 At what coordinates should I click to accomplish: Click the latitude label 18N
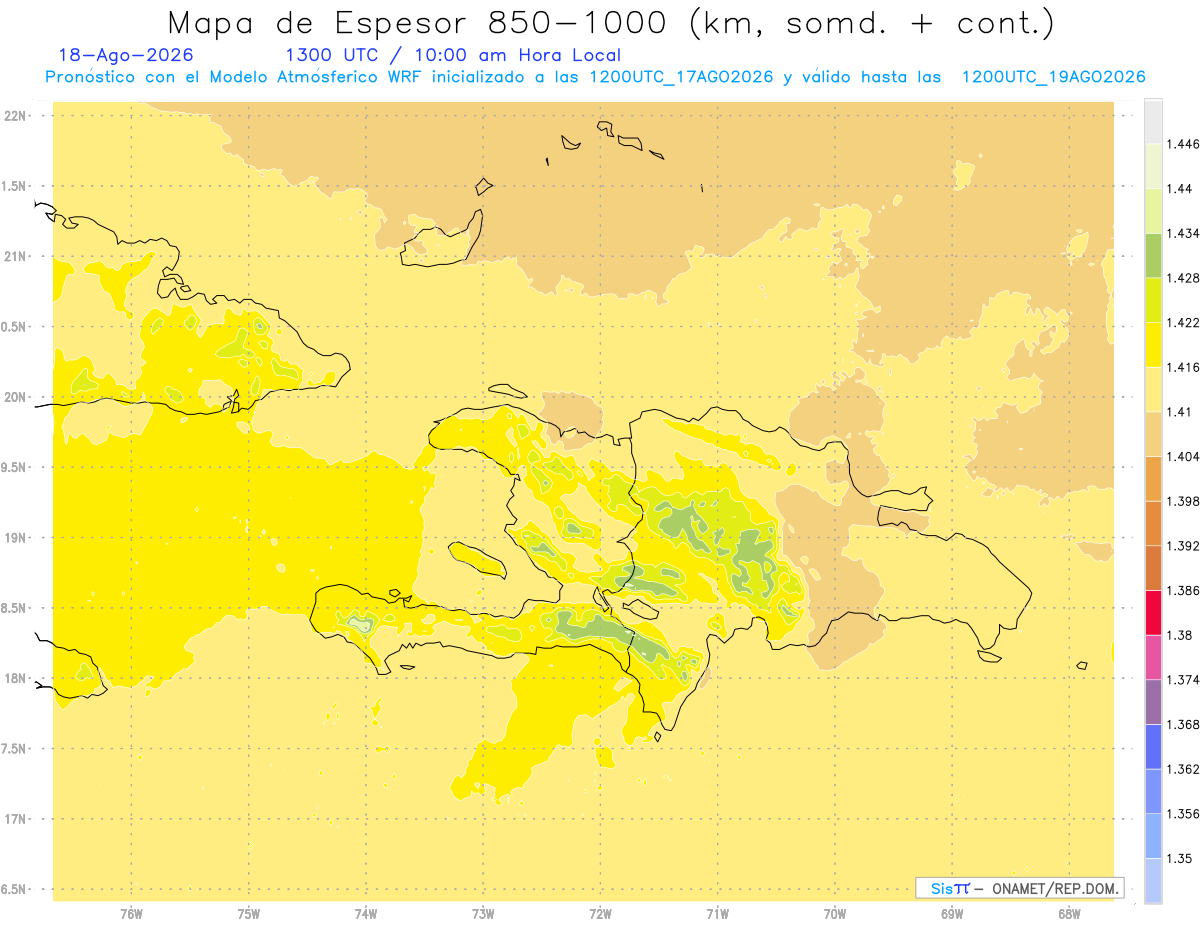coord(14,678)
